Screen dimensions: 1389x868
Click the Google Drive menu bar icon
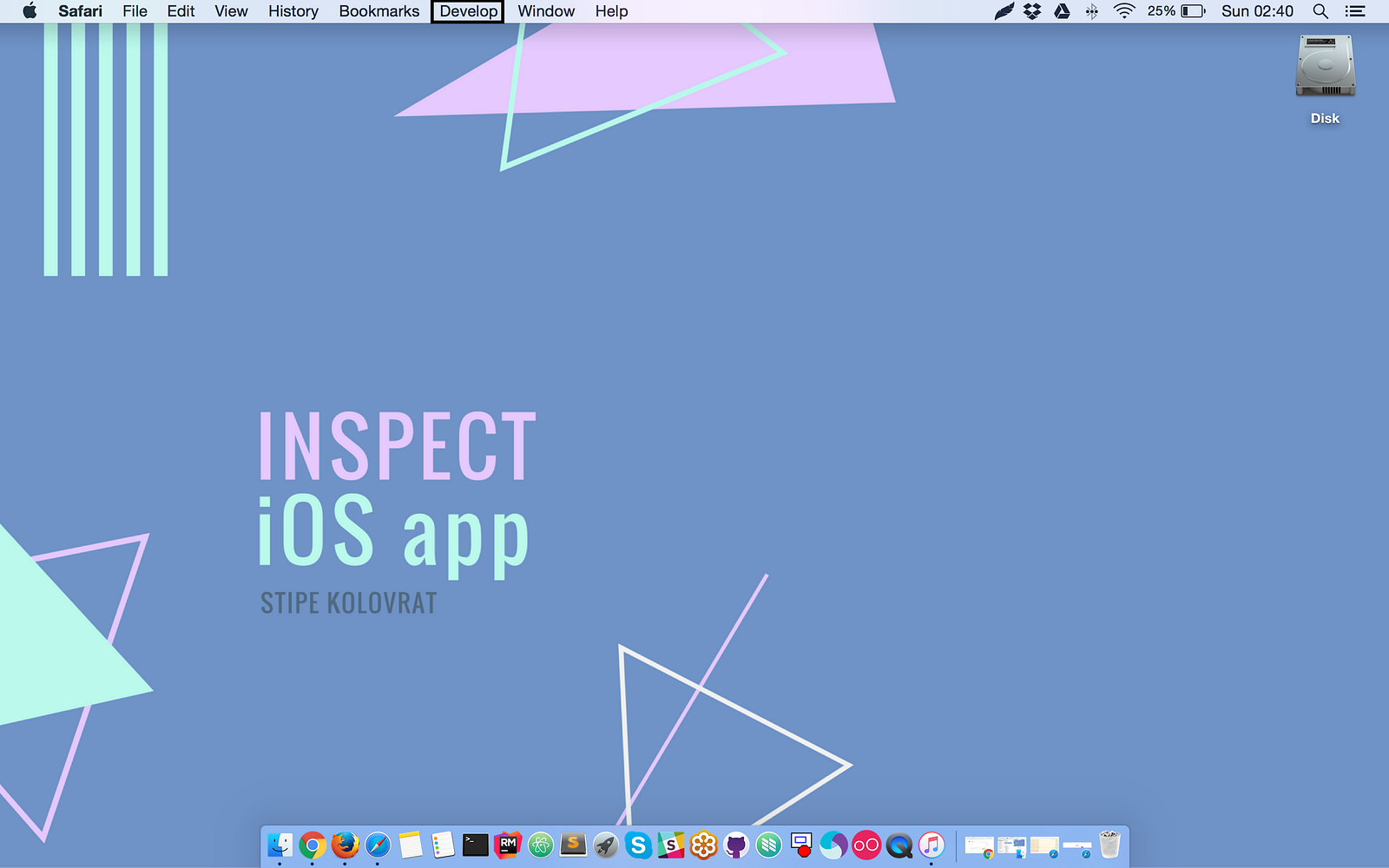tap(1062, 11)
